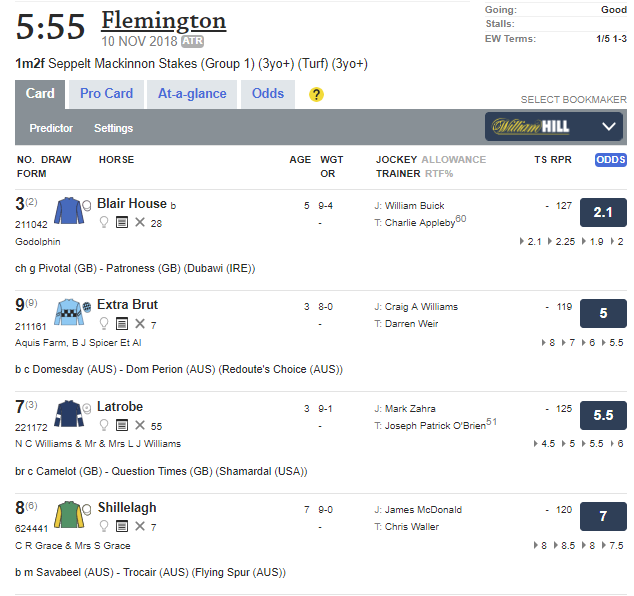Open the notes icon under Blair House
The height and width of the screenshot is (596, 634).
121,223
